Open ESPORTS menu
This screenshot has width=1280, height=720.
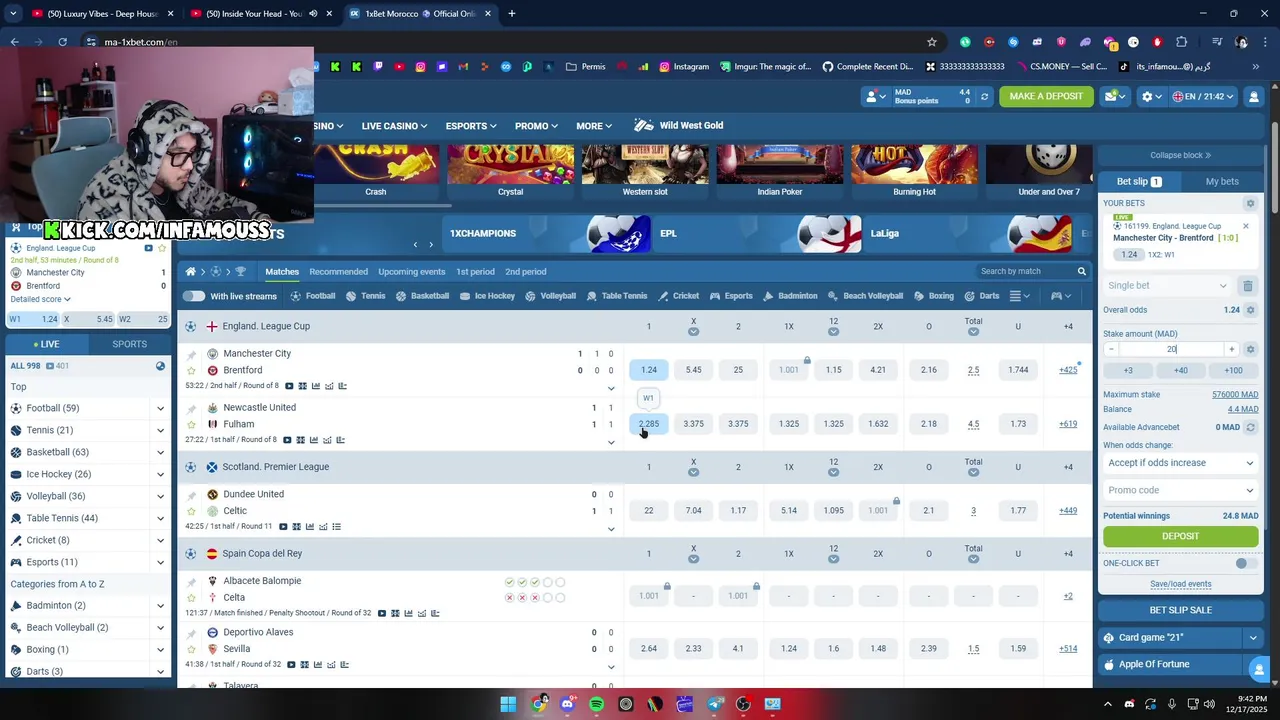(x=471, y=126)
